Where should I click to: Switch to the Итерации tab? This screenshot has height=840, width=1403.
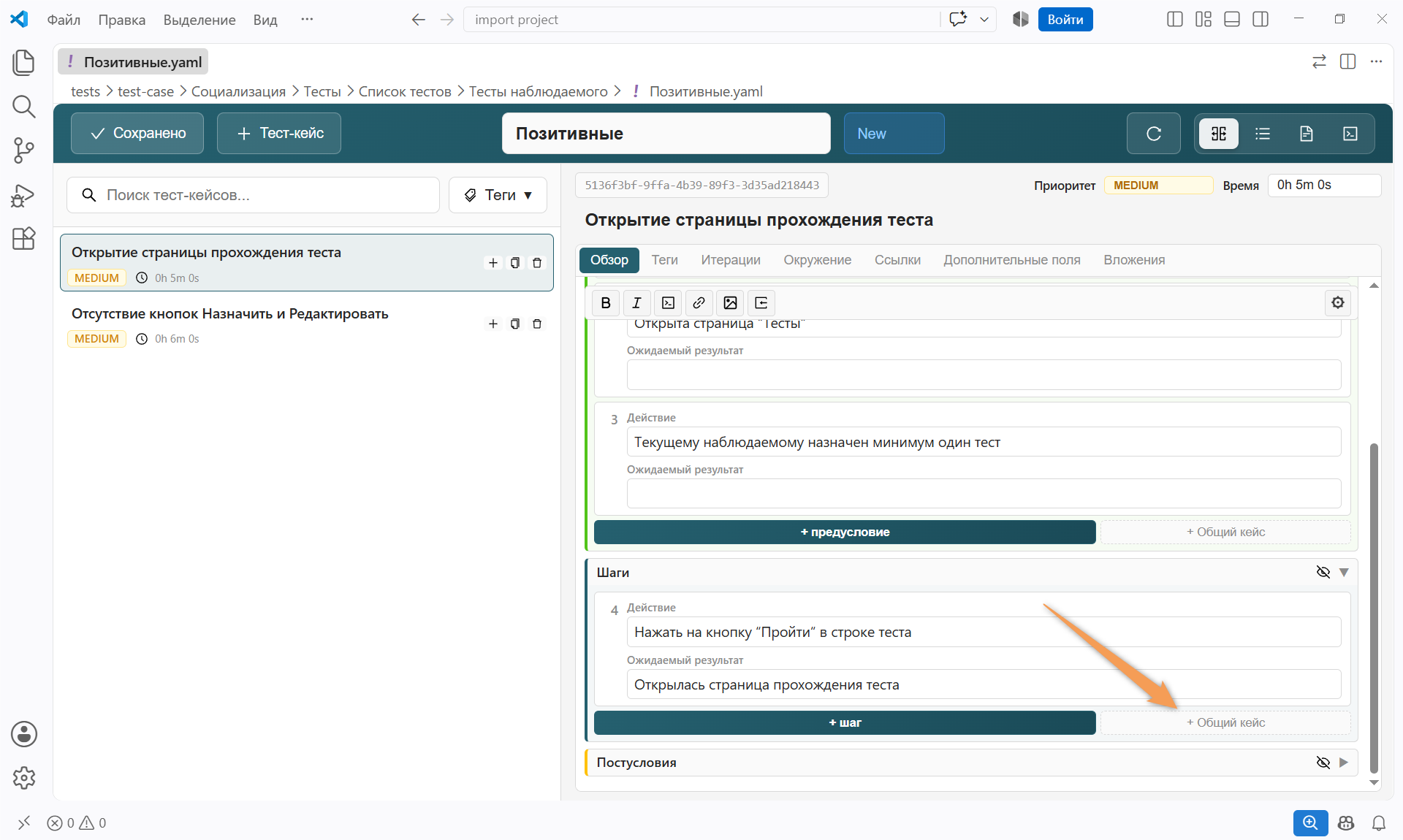[731, 260]
